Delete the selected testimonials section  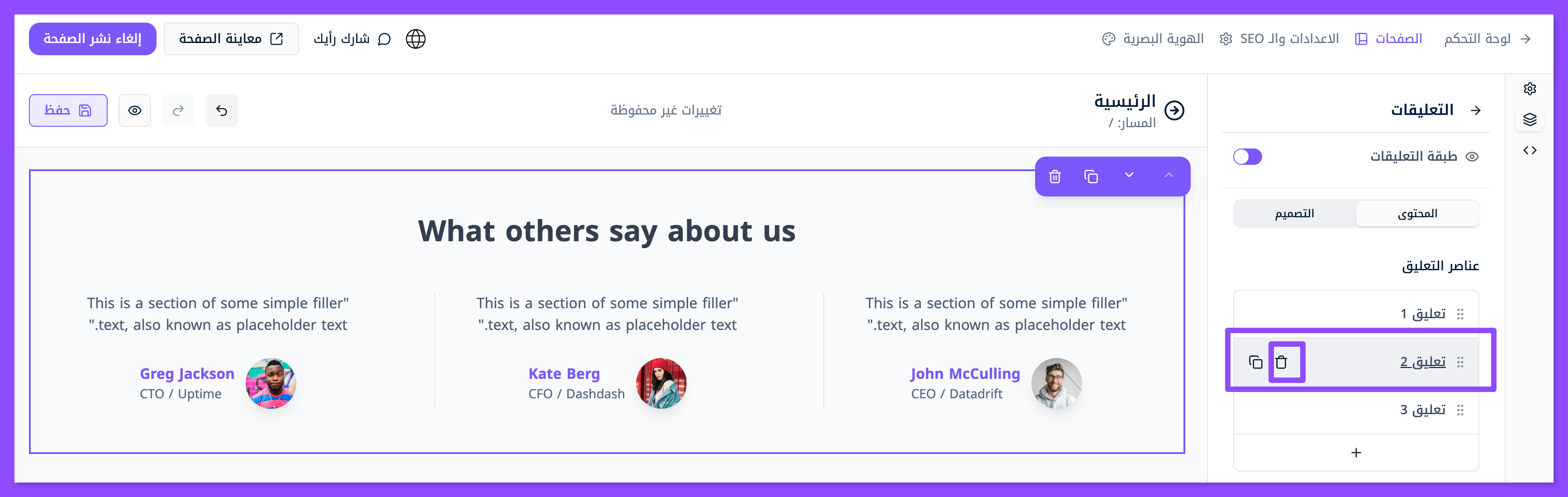pos(1055,177)
